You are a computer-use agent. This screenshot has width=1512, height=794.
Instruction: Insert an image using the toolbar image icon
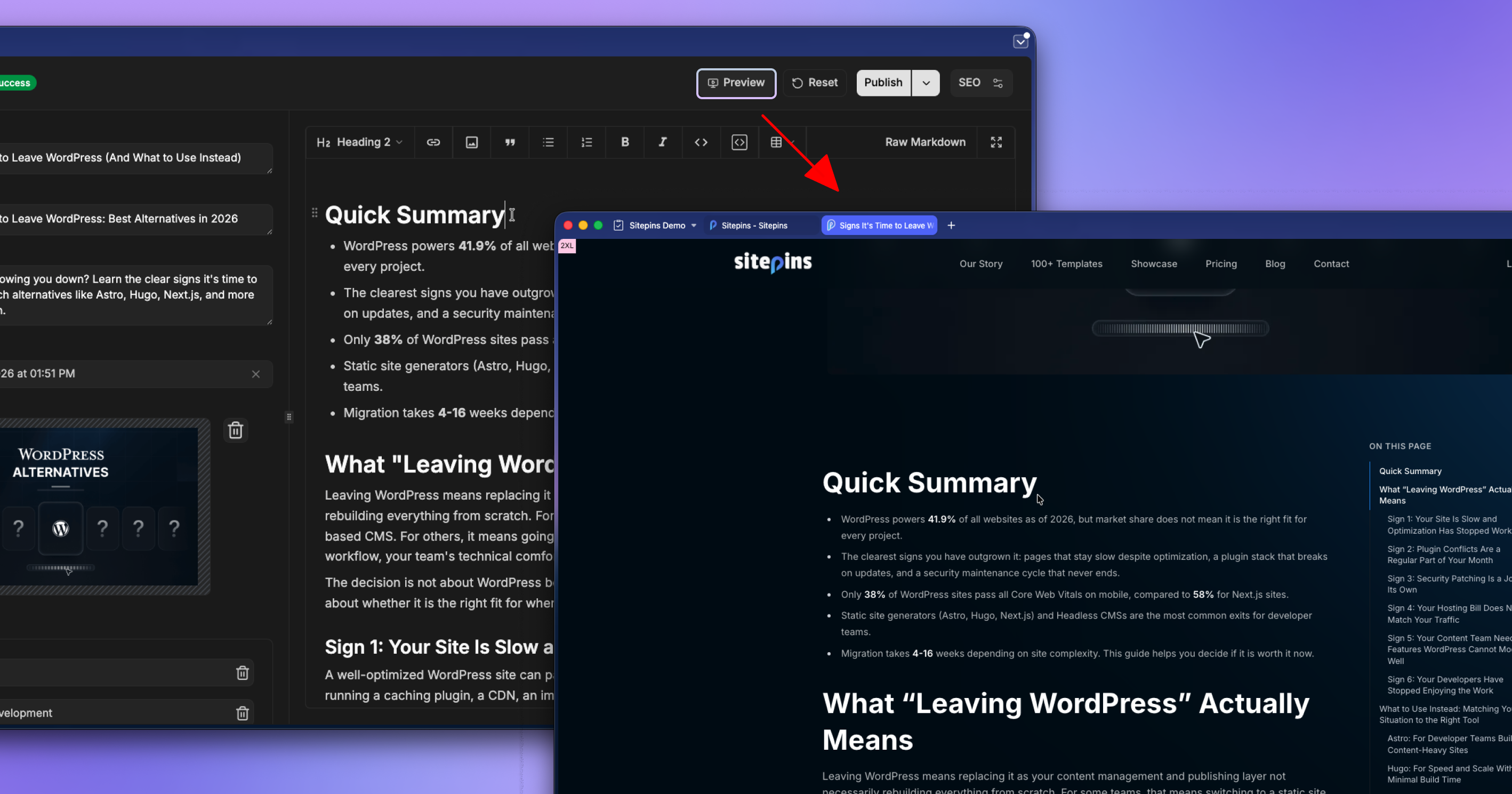pyautogui.click(x=472, y=142)
